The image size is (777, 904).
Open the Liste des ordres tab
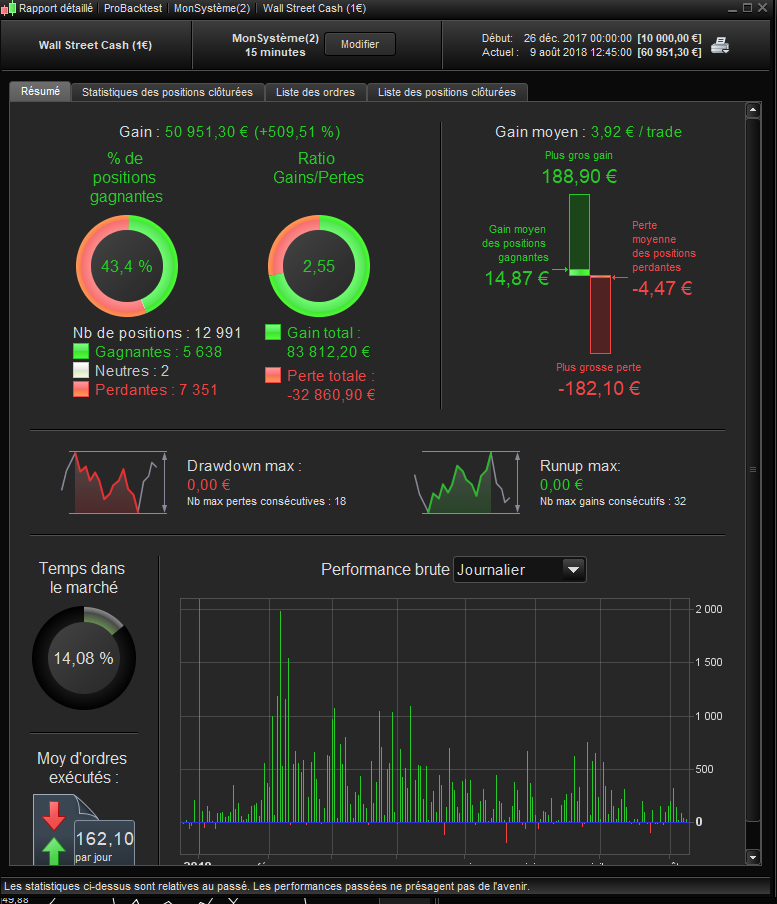(315, 92)
